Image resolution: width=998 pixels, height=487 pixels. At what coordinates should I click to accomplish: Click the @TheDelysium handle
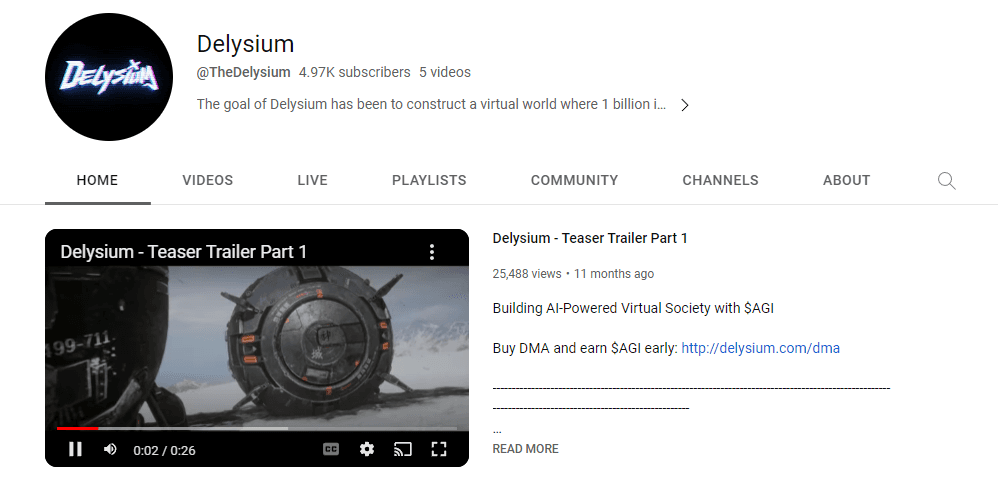pos(243,72)
